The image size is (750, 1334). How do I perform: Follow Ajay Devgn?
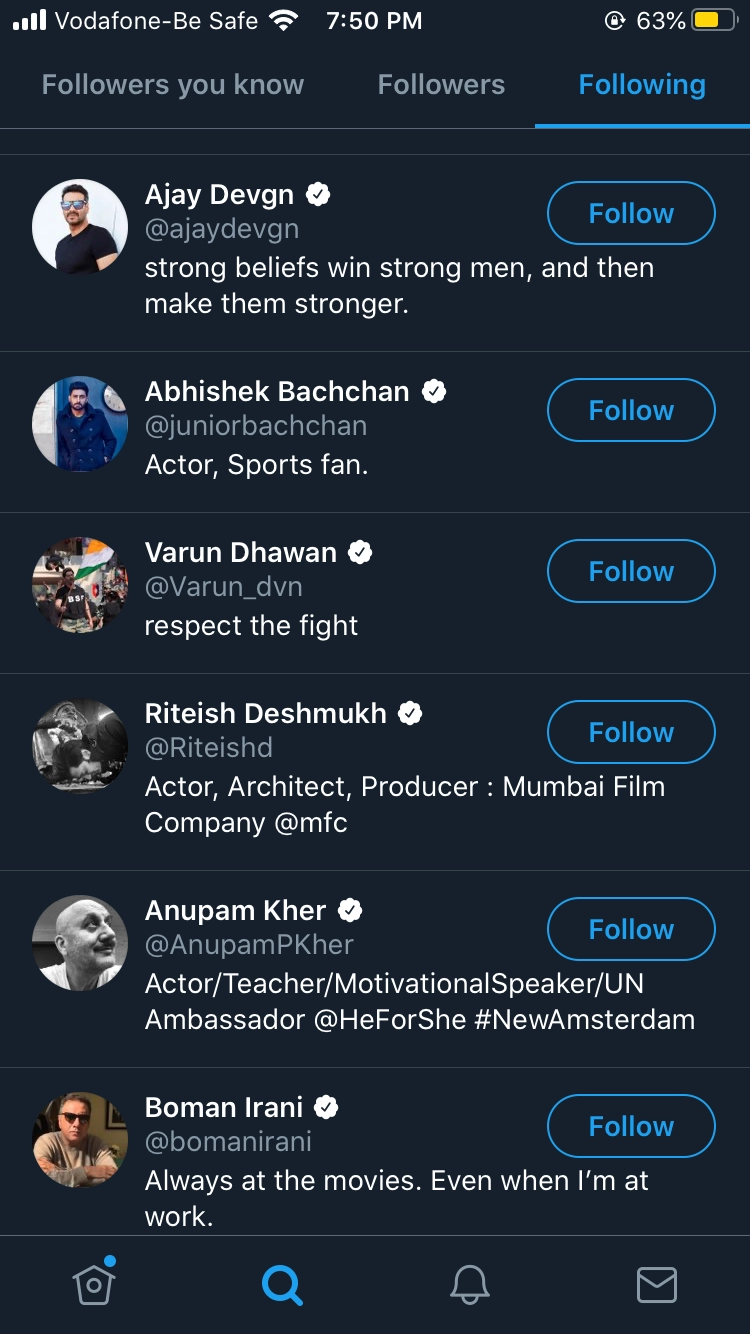coord(631,213)
